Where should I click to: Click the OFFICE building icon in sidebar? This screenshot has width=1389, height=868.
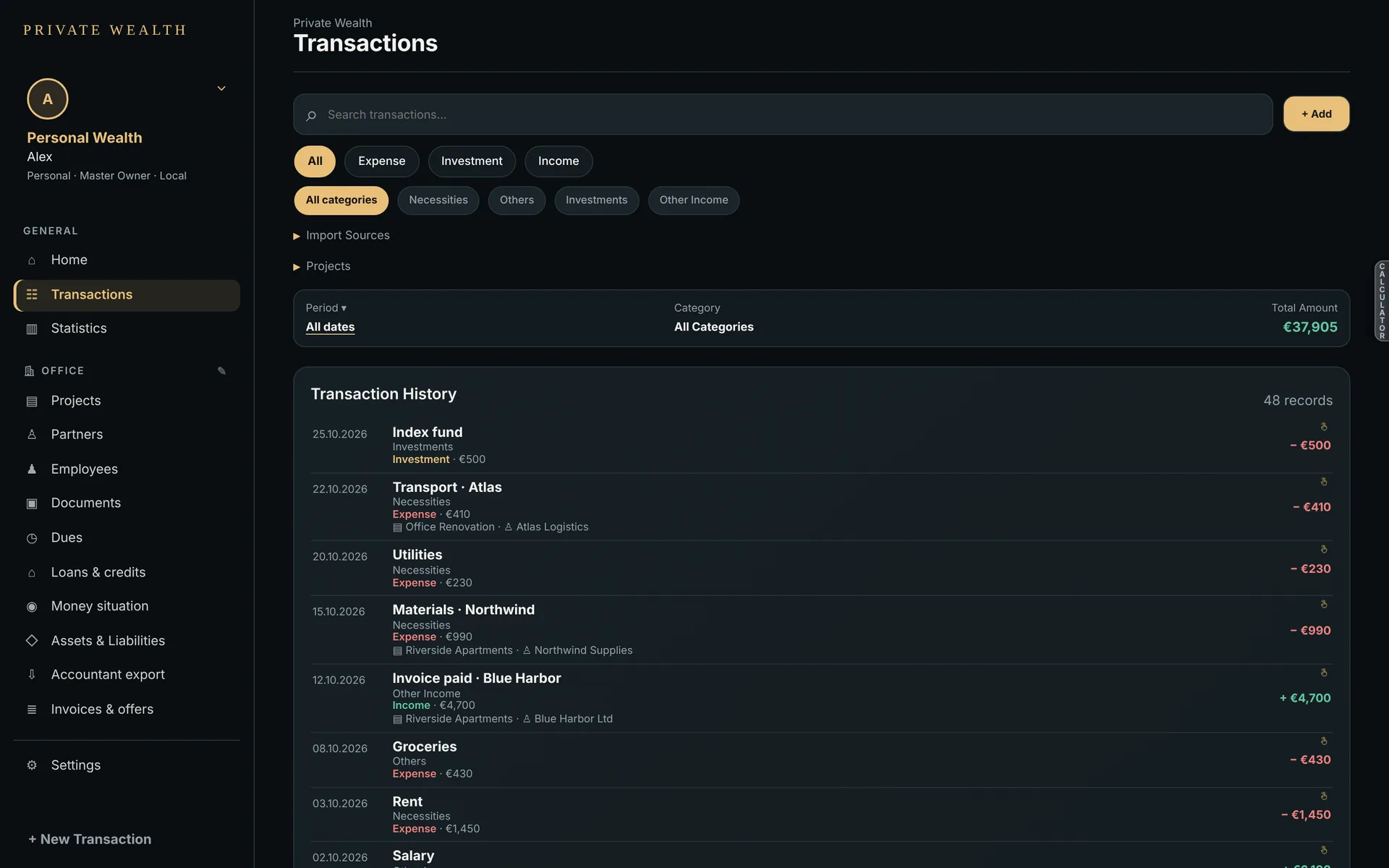(30, 371)
